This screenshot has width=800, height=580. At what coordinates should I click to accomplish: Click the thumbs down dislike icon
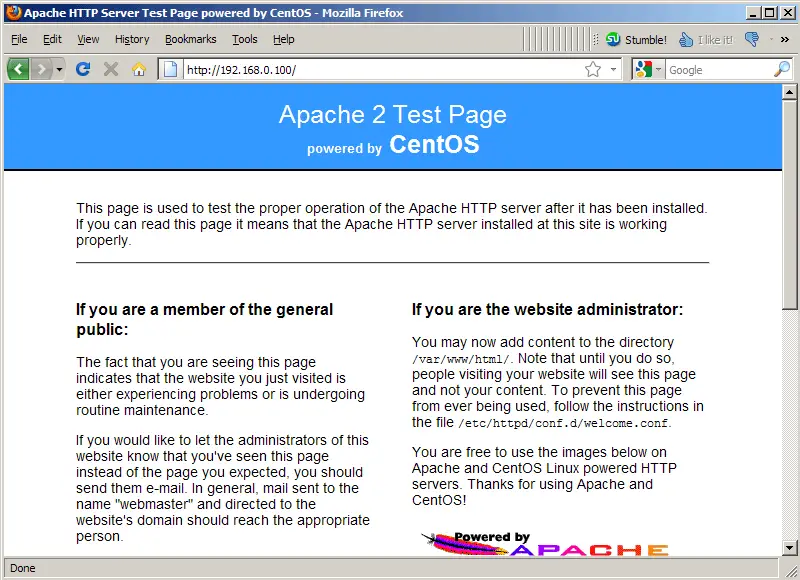point(752,39)
